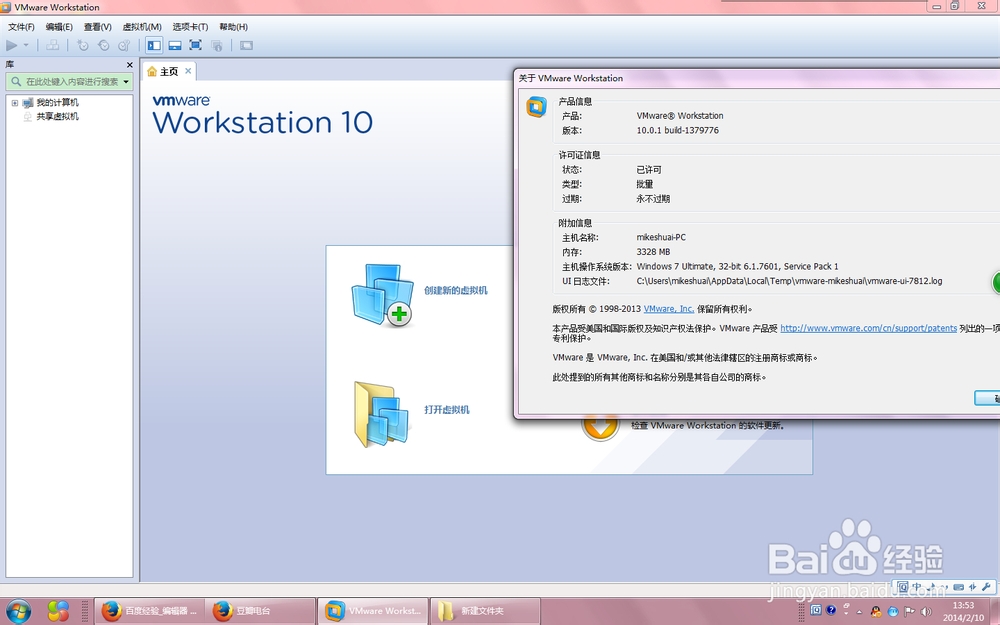
Task: Click the VMware logo icon in About dialog
Action: click(x=536, y=107)
